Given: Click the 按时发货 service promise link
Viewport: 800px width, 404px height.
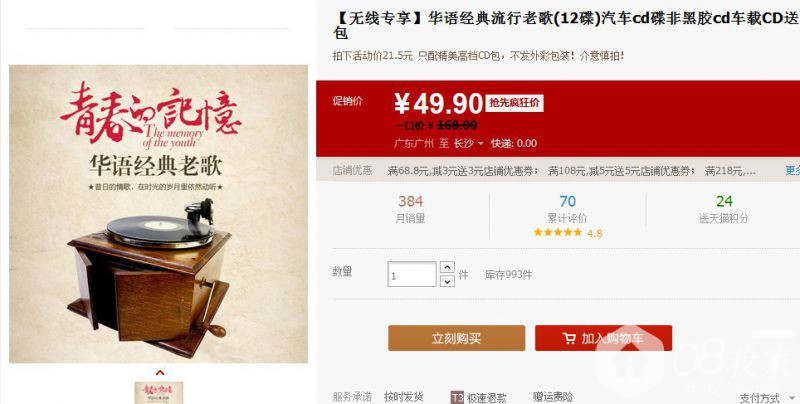Looking at the screenshot, I should [404, 397].
